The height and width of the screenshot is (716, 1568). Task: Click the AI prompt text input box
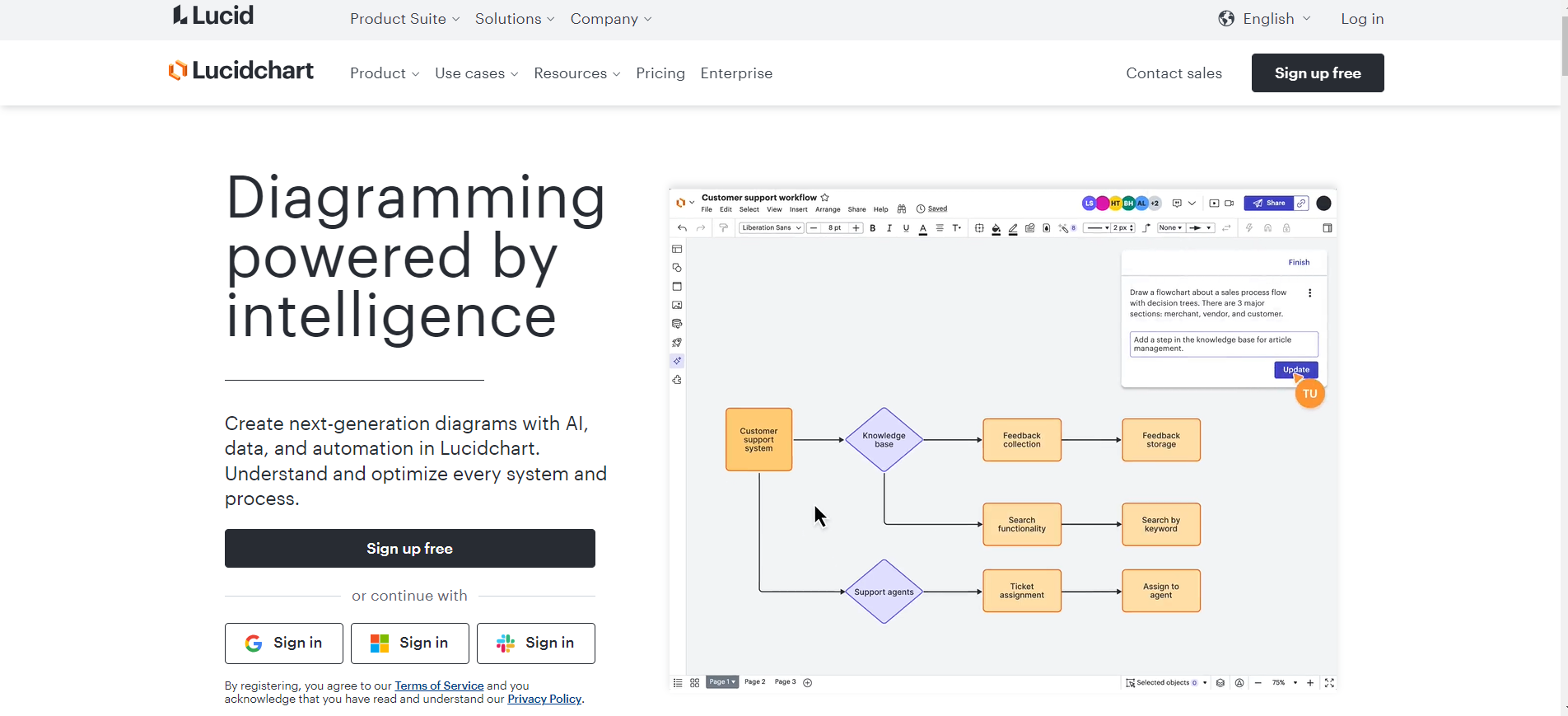point(1224,344)
